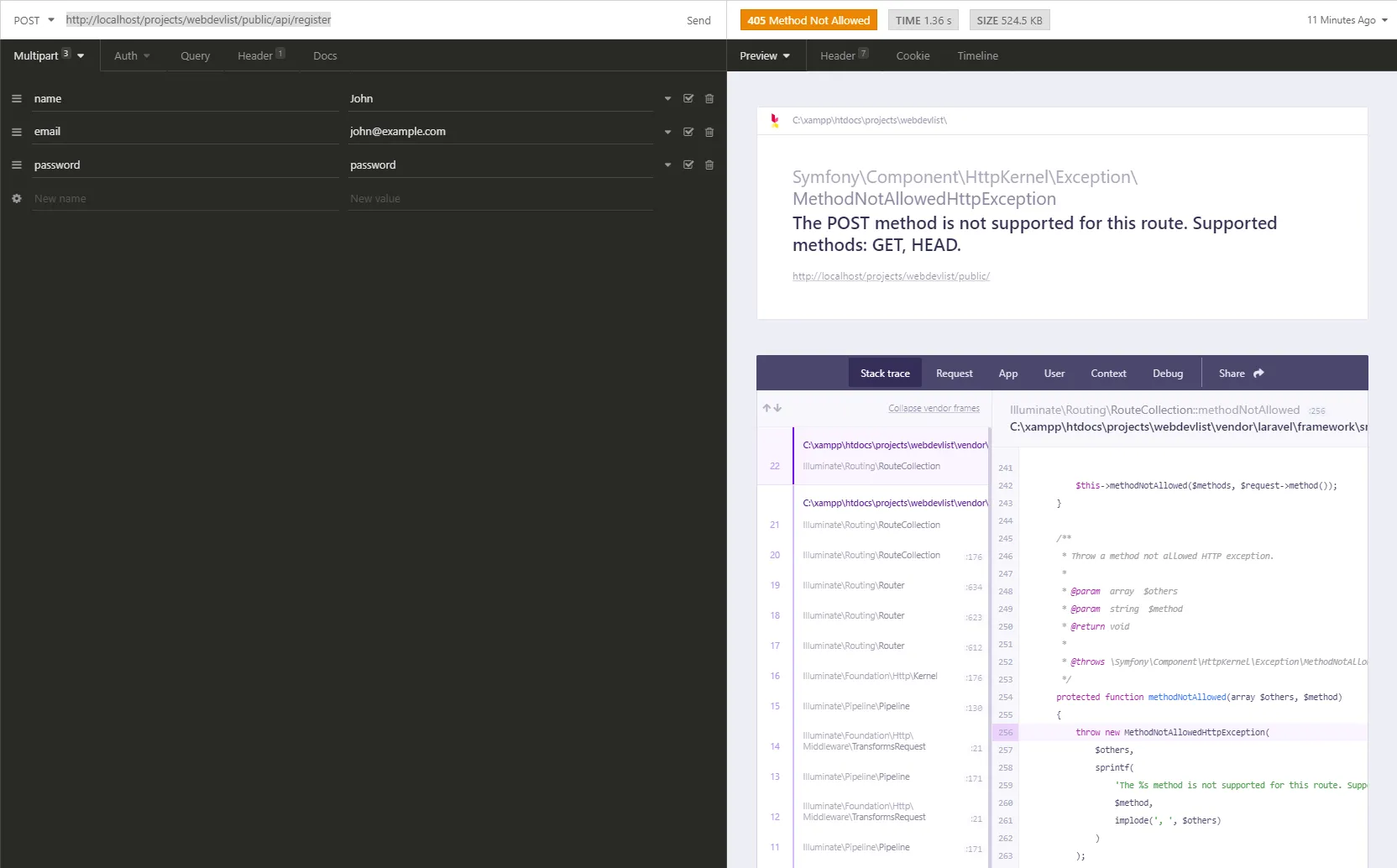Click the drag handle for password row
This screenshot has height=868, width=1397.
16,165
